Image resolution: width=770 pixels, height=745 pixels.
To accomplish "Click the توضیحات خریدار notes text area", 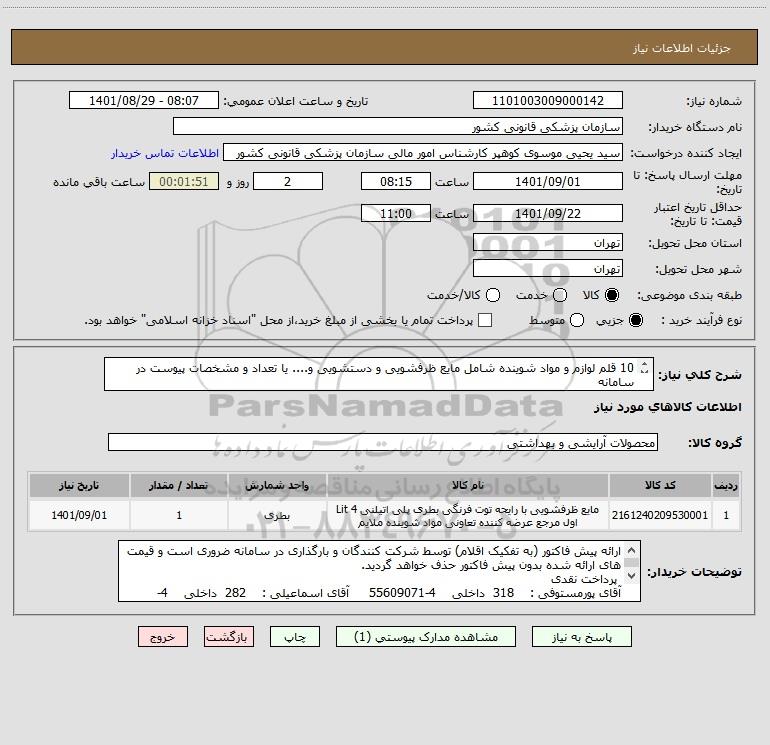I will [379, 571].
